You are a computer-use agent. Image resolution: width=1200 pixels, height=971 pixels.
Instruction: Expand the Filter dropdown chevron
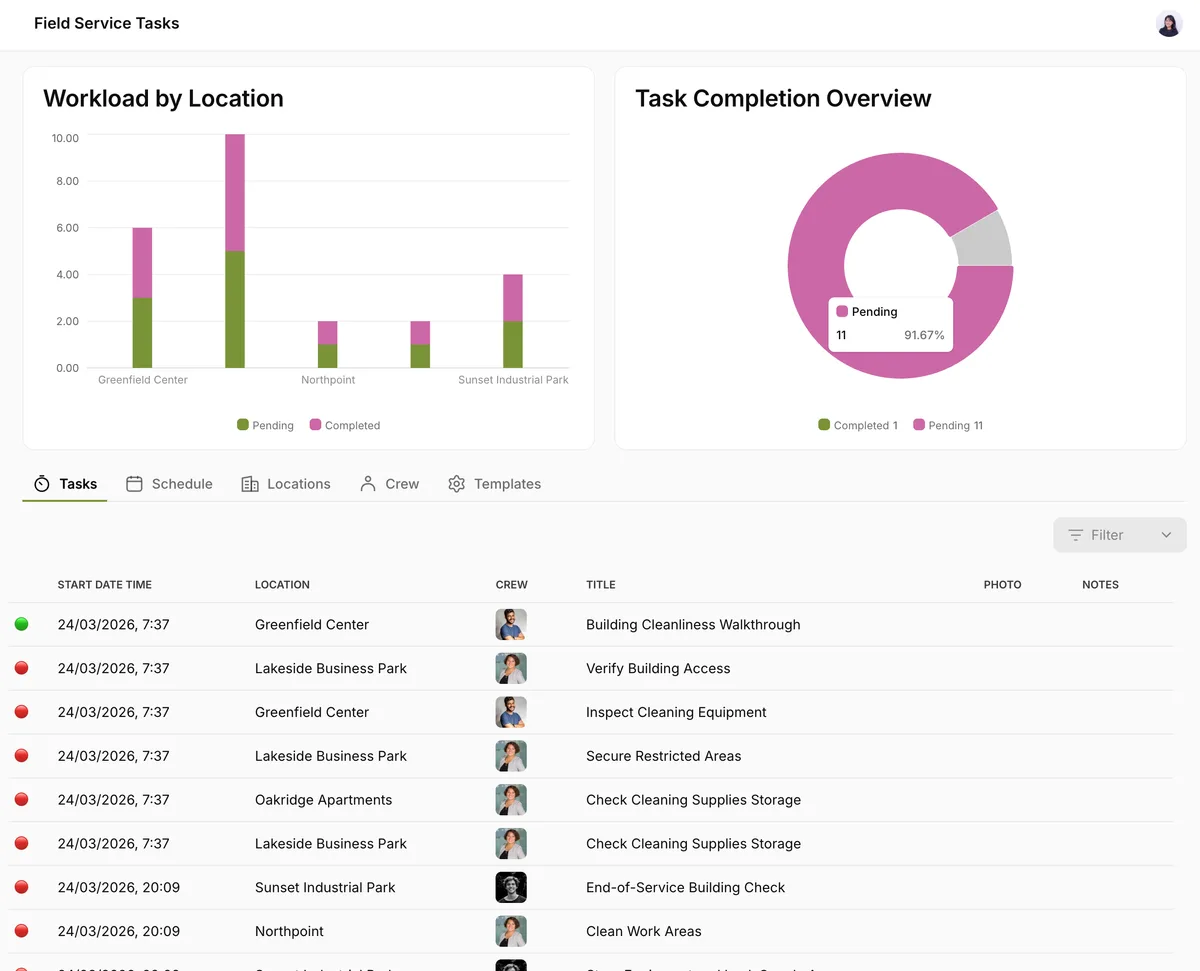click(1166, 535)
